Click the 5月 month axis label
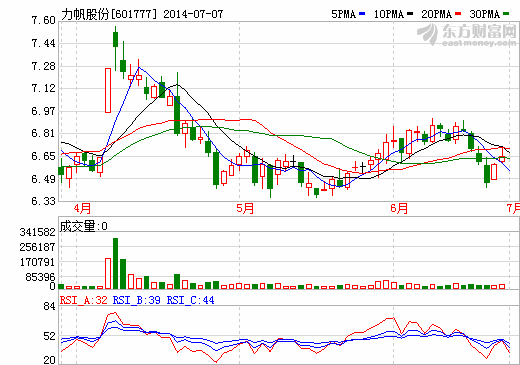Screen dimensions: 520x365 pyautogui.click(x=245, y=209)
